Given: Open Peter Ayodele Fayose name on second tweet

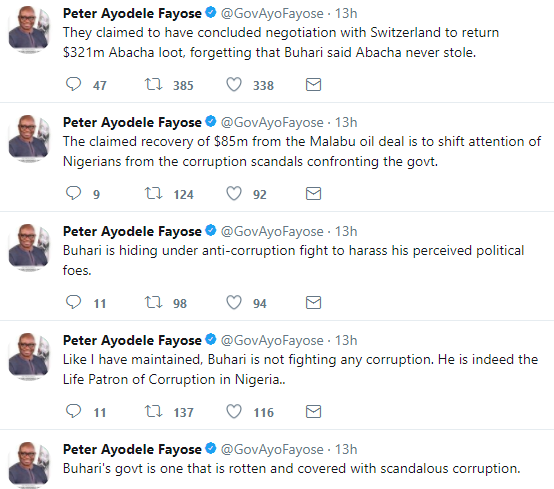Looking at the screenshot, I should click(x=132, y=122).
